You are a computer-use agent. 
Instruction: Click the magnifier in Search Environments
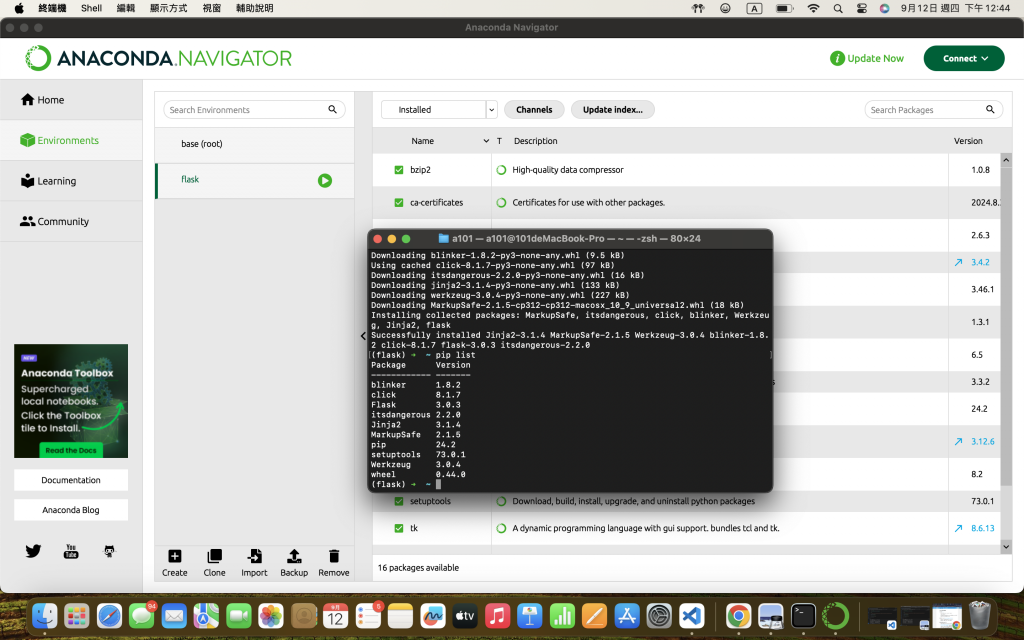[332, 110]
